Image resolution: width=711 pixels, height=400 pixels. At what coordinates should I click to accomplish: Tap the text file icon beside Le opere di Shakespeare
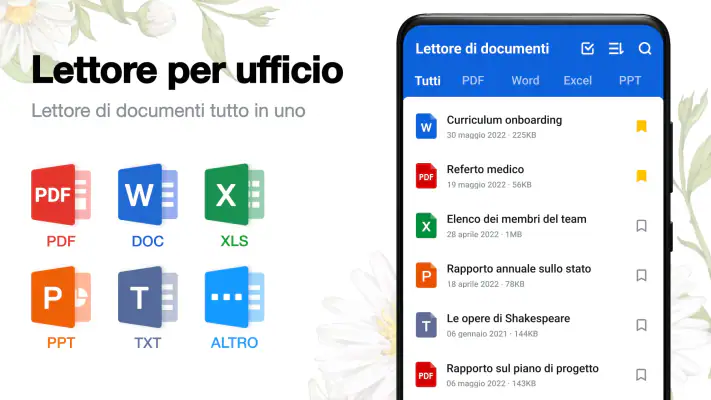coord(426,325)
